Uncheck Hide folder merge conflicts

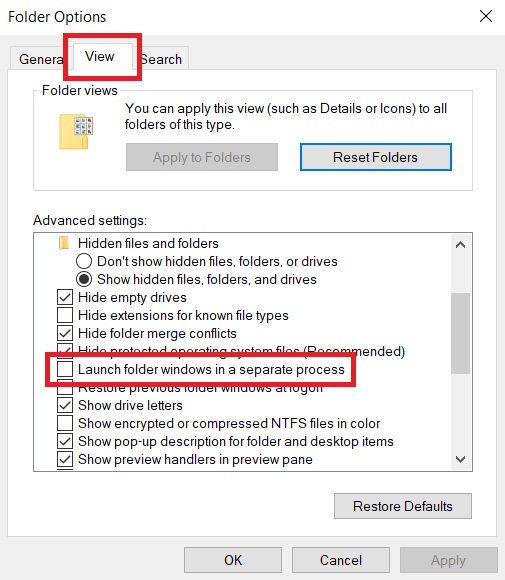65,333
